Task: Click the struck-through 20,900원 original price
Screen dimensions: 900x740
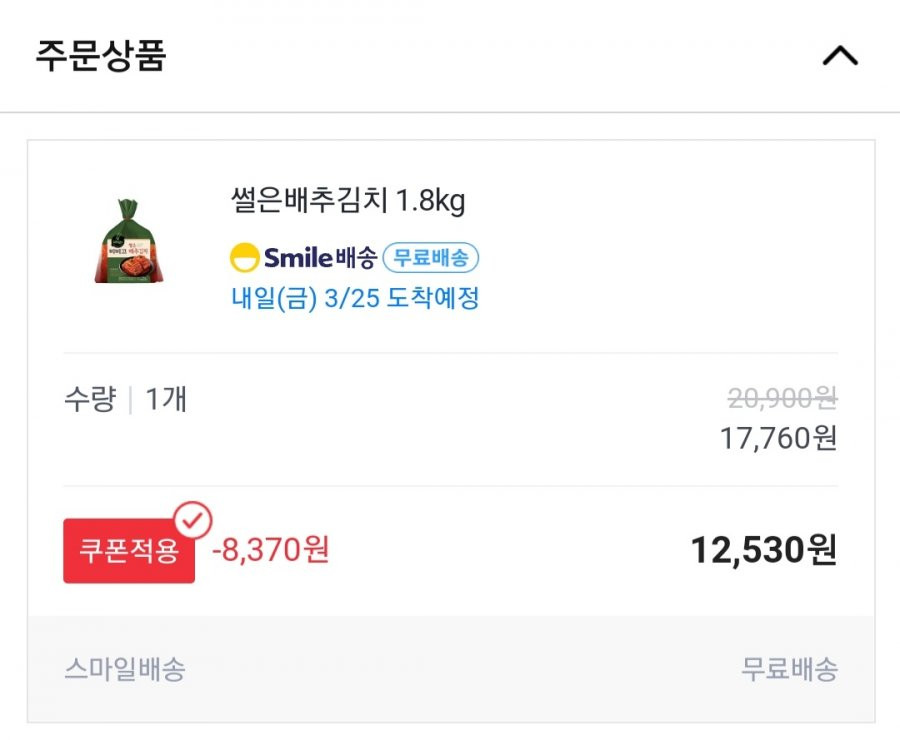Action: coord(782,398)
